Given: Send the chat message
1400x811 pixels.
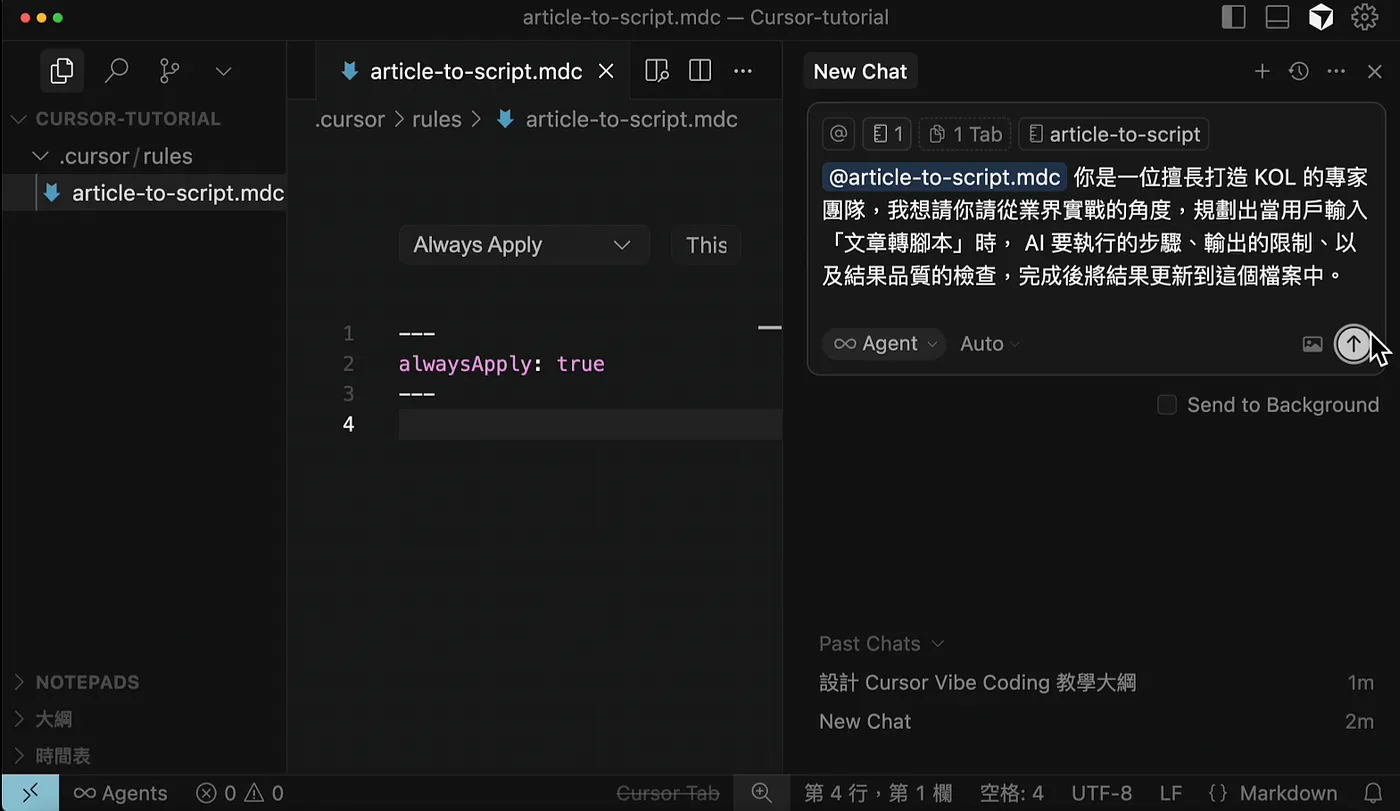Looking at the screenshot, I should click(1353, 344).
